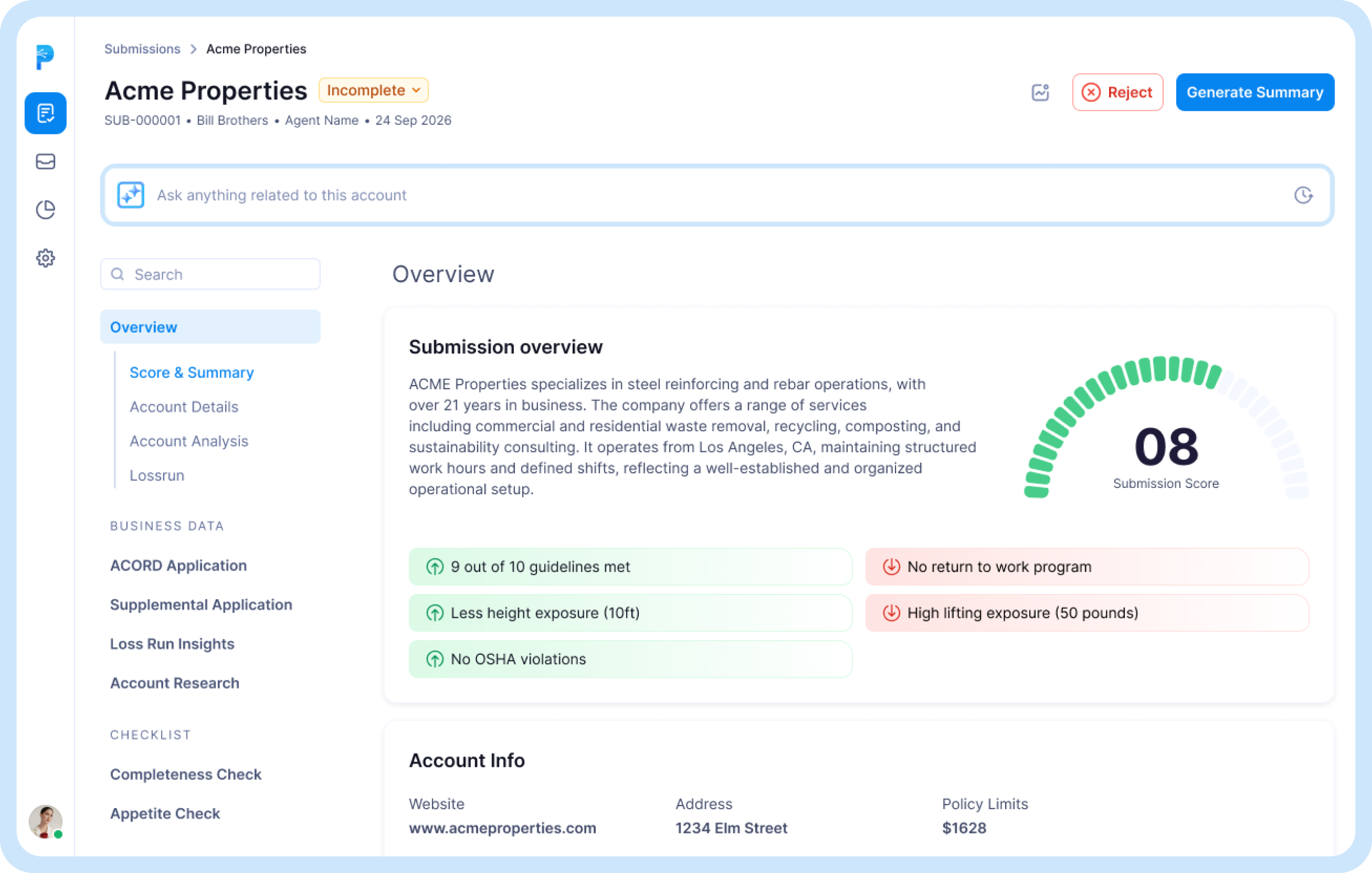The image size is (1372, 873).
Task: Click the chart image icon beside Reject
Action: click(x=1040, y=92)
